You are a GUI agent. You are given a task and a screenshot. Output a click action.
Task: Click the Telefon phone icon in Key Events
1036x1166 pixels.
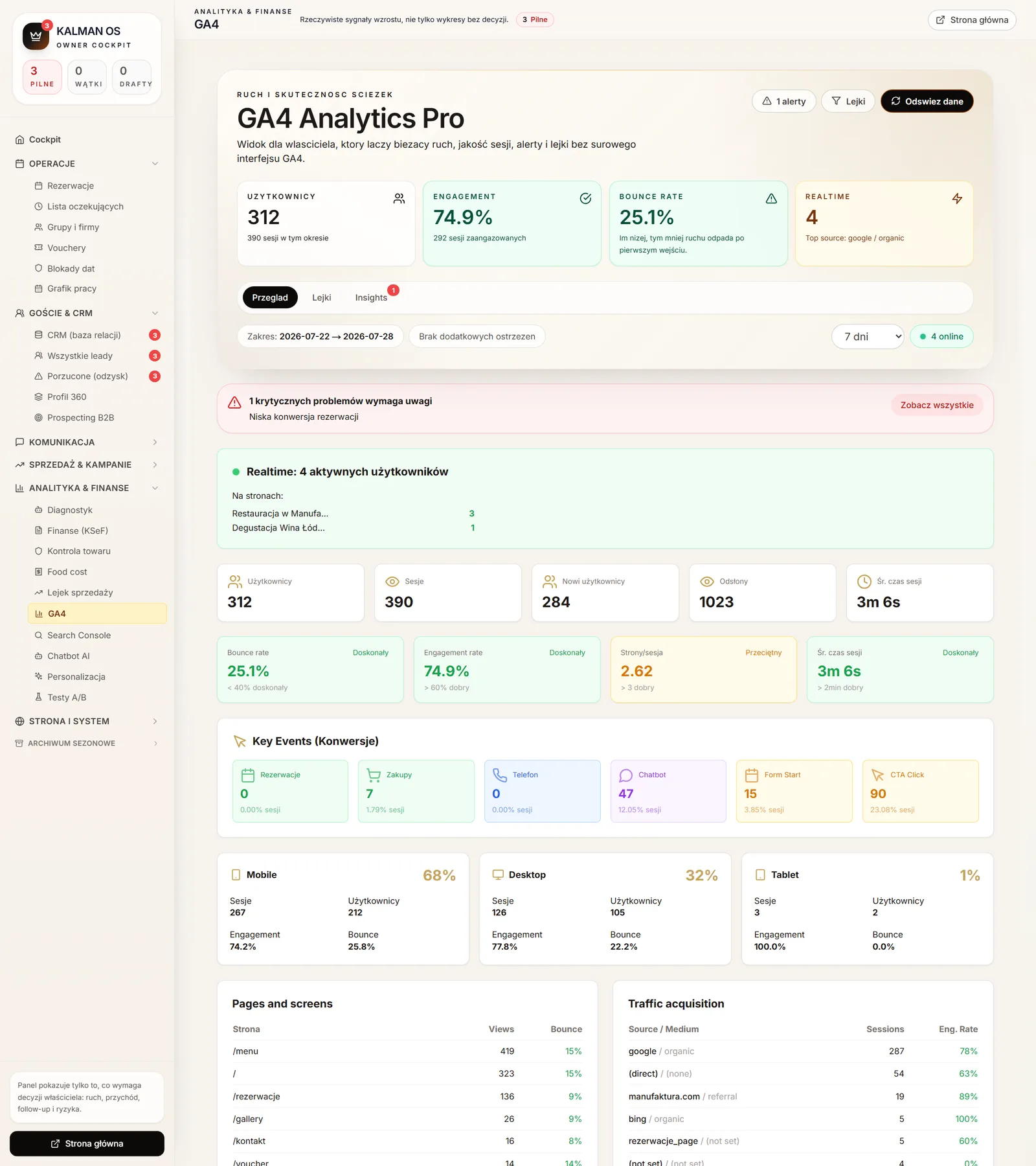pyautogui.click(x=500, y=775)
